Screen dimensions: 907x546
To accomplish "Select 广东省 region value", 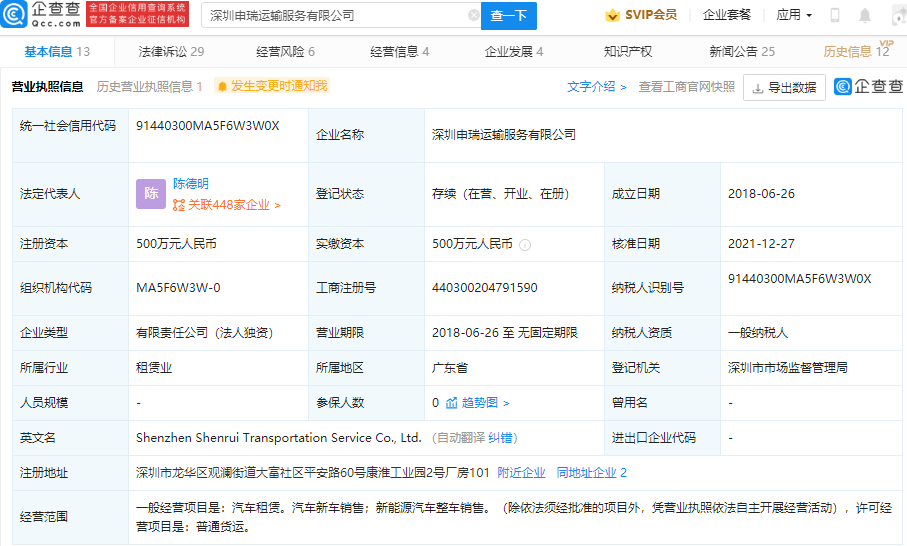I will click(x=450, y=368).
